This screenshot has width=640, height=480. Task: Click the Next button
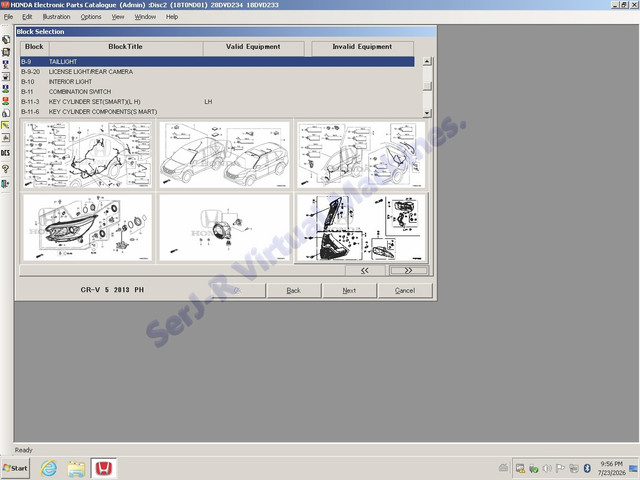[349, 291]
